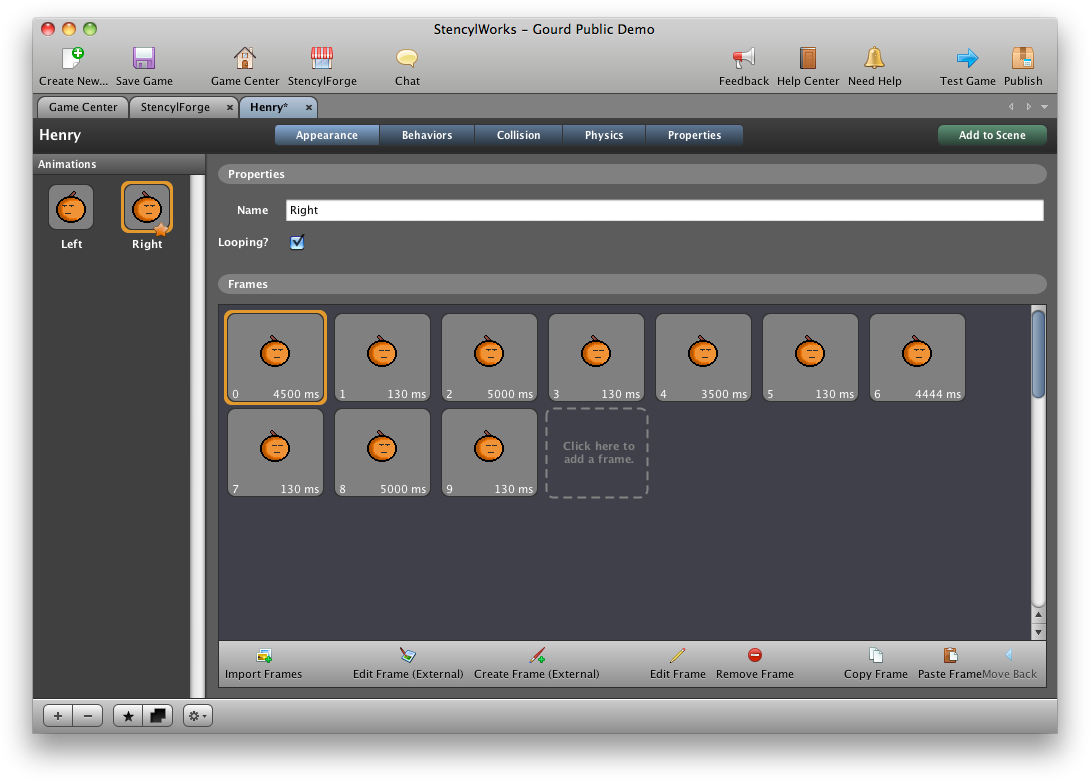Click the Publish package icon

click(1022, 59)
